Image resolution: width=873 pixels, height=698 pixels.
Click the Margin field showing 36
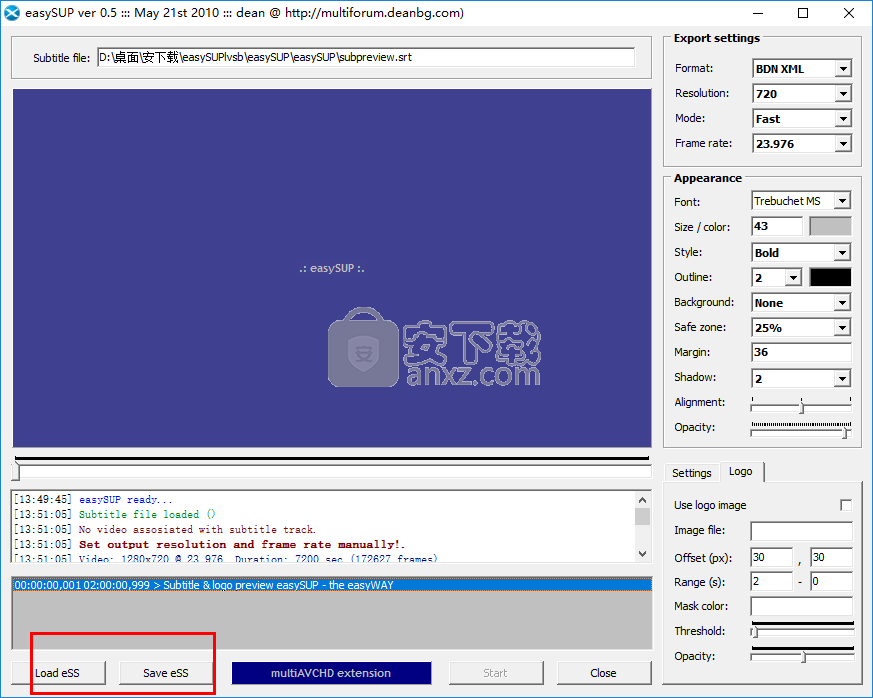click(801, 352)
